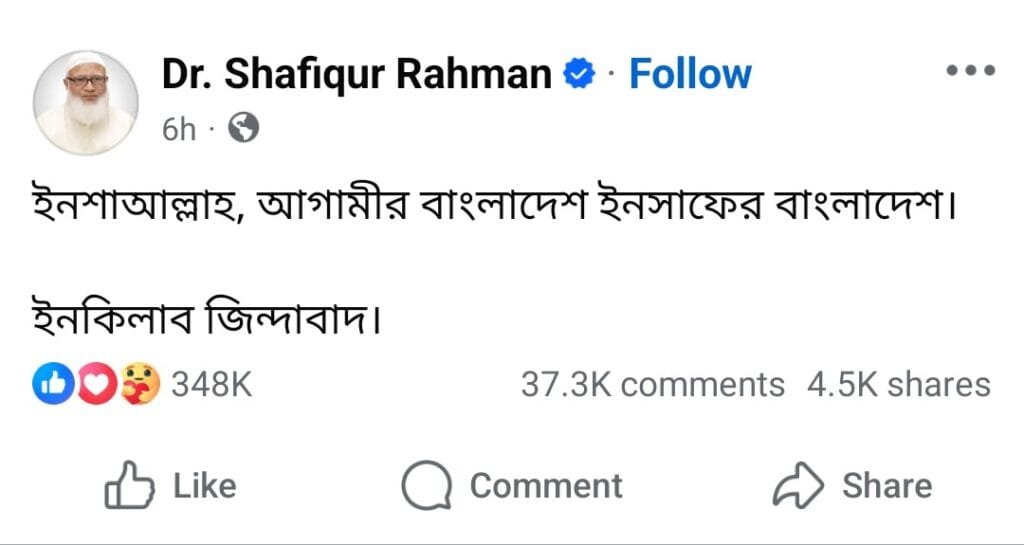Click the Like text label

(x=204, y=486)
